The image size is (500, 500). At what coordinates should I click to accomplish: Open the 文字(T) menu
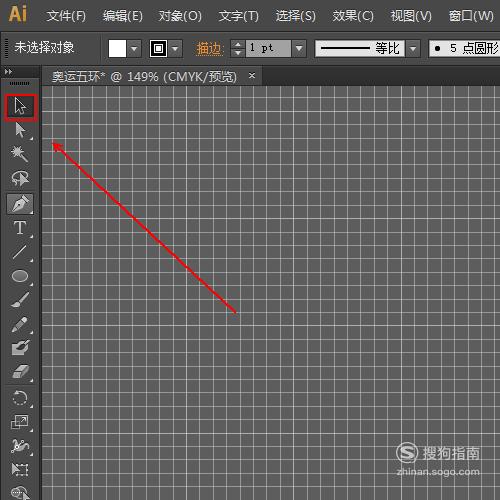(x=239, y=16)
